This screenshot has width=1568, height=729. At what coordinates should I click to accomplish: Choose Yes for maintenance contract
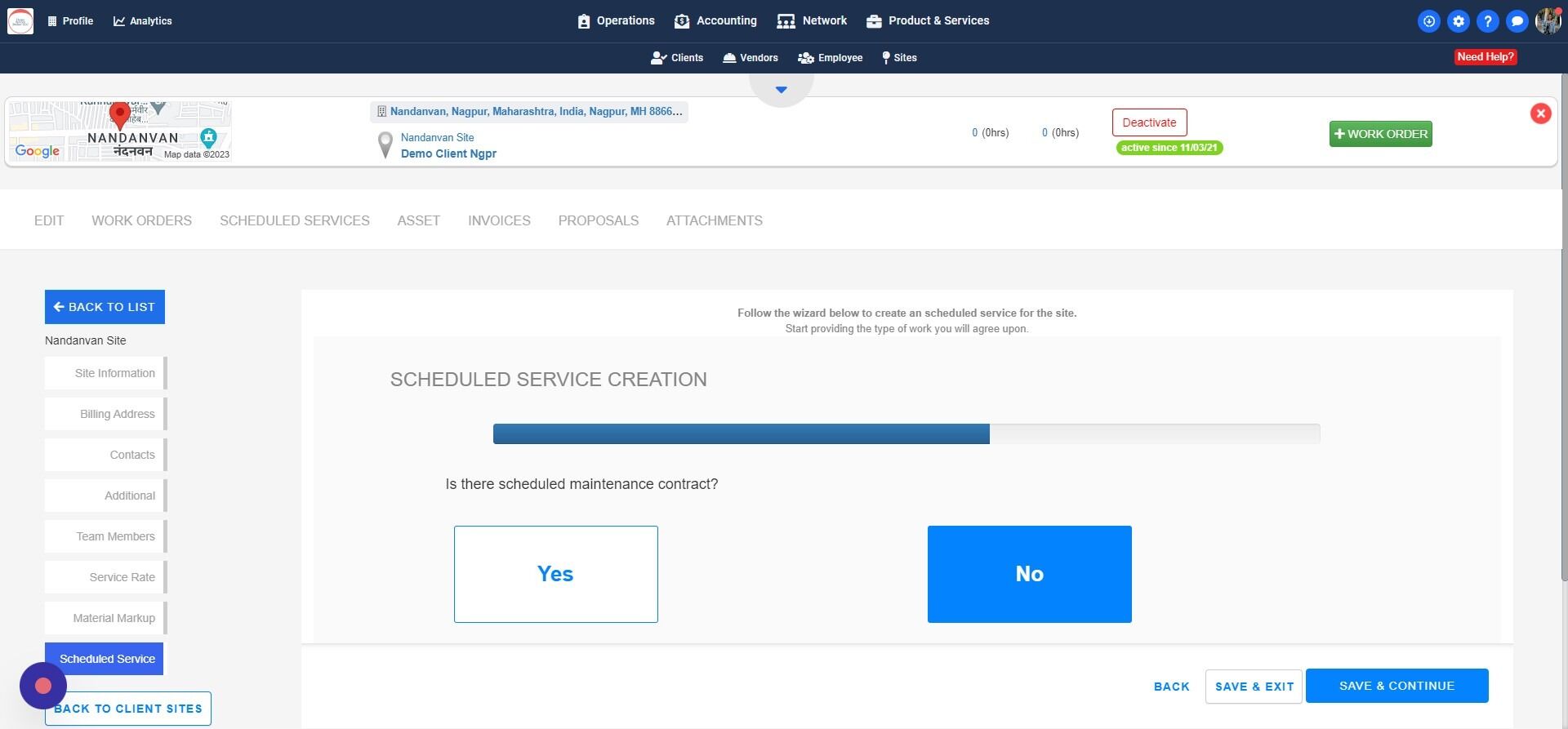[556, 574]
